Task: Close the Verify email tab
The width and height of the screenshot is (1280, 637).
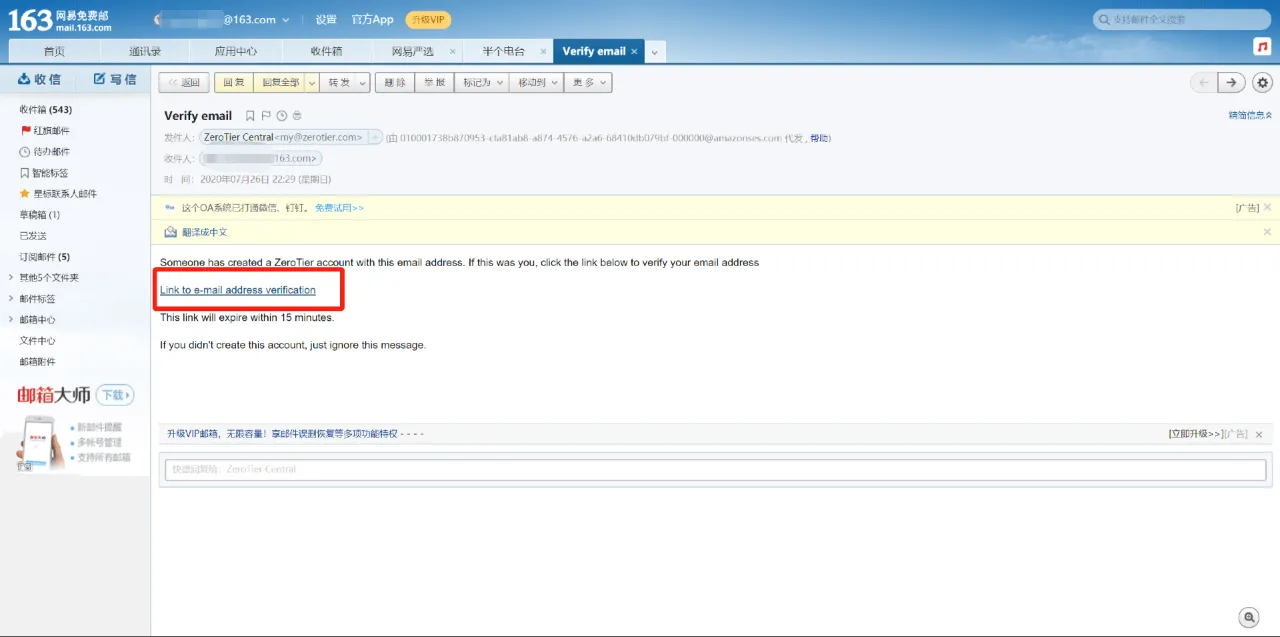Action: click(x=634, y=51)
